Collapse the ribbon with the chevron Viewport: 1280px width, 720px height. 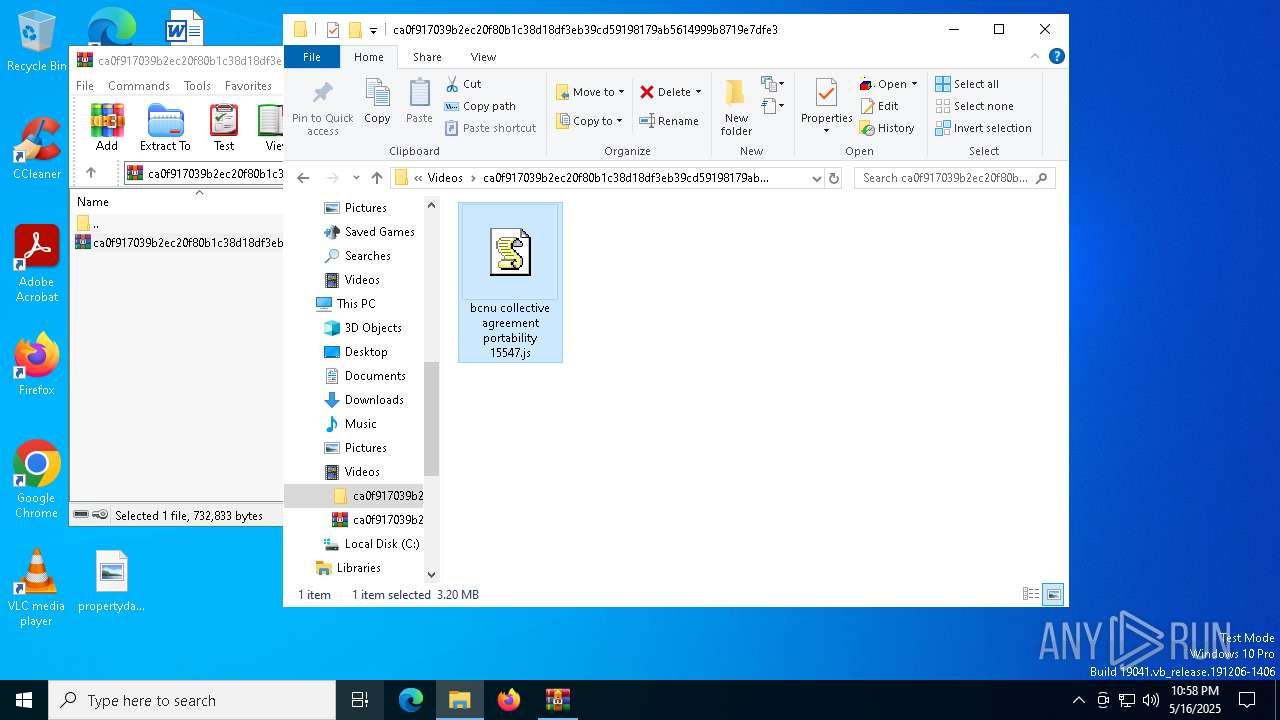[x=1035, y=56]
